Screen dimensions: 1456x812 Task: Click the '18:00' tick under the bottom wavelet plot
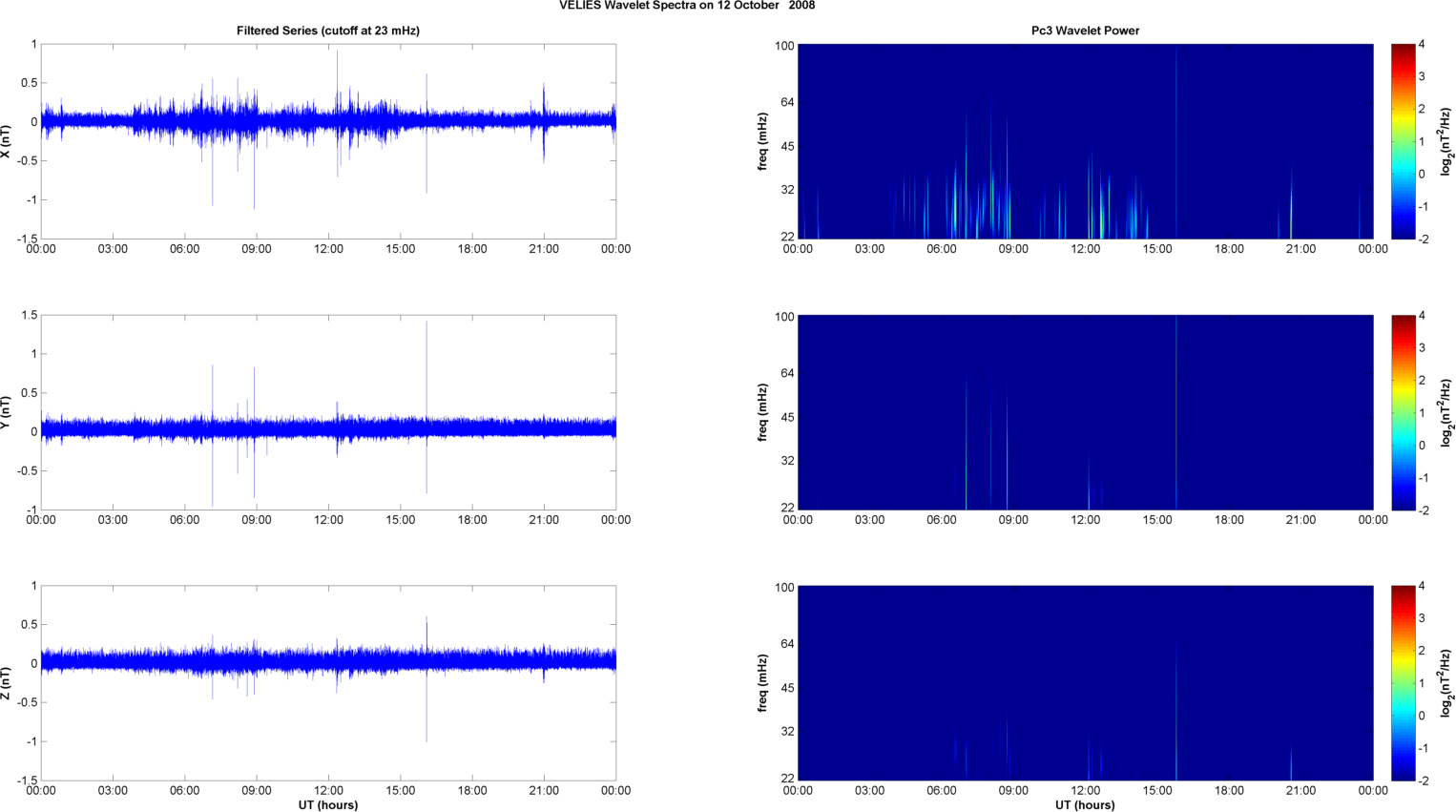(1229, 791)
